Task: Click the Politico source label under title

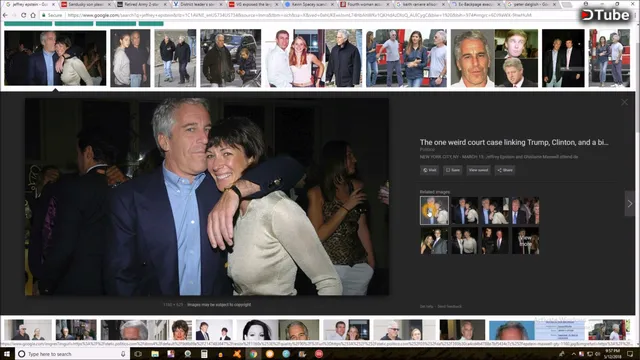Action: (427, 150)
